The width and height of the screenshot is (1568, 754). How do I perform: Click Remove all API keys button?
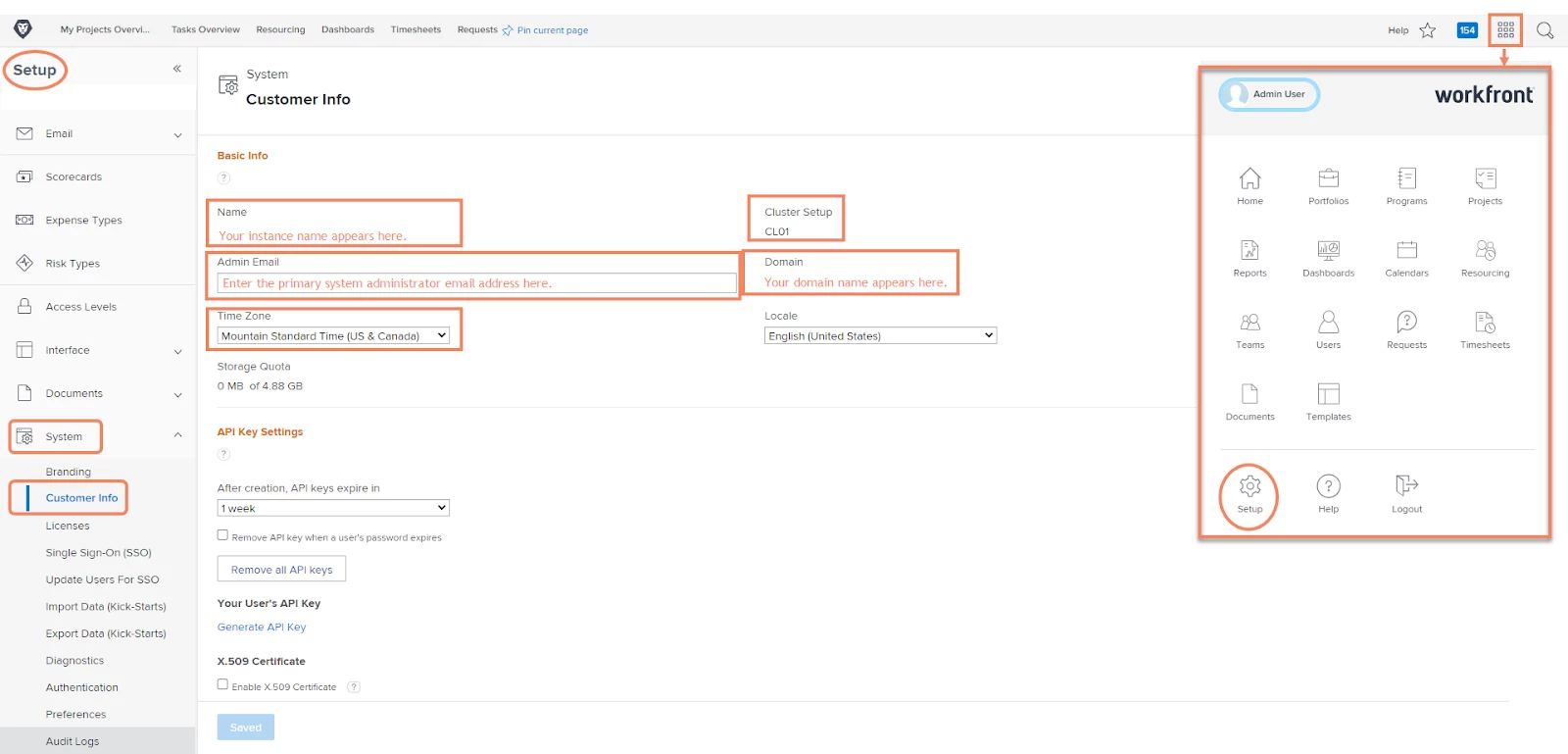click(x=281, y=570)
